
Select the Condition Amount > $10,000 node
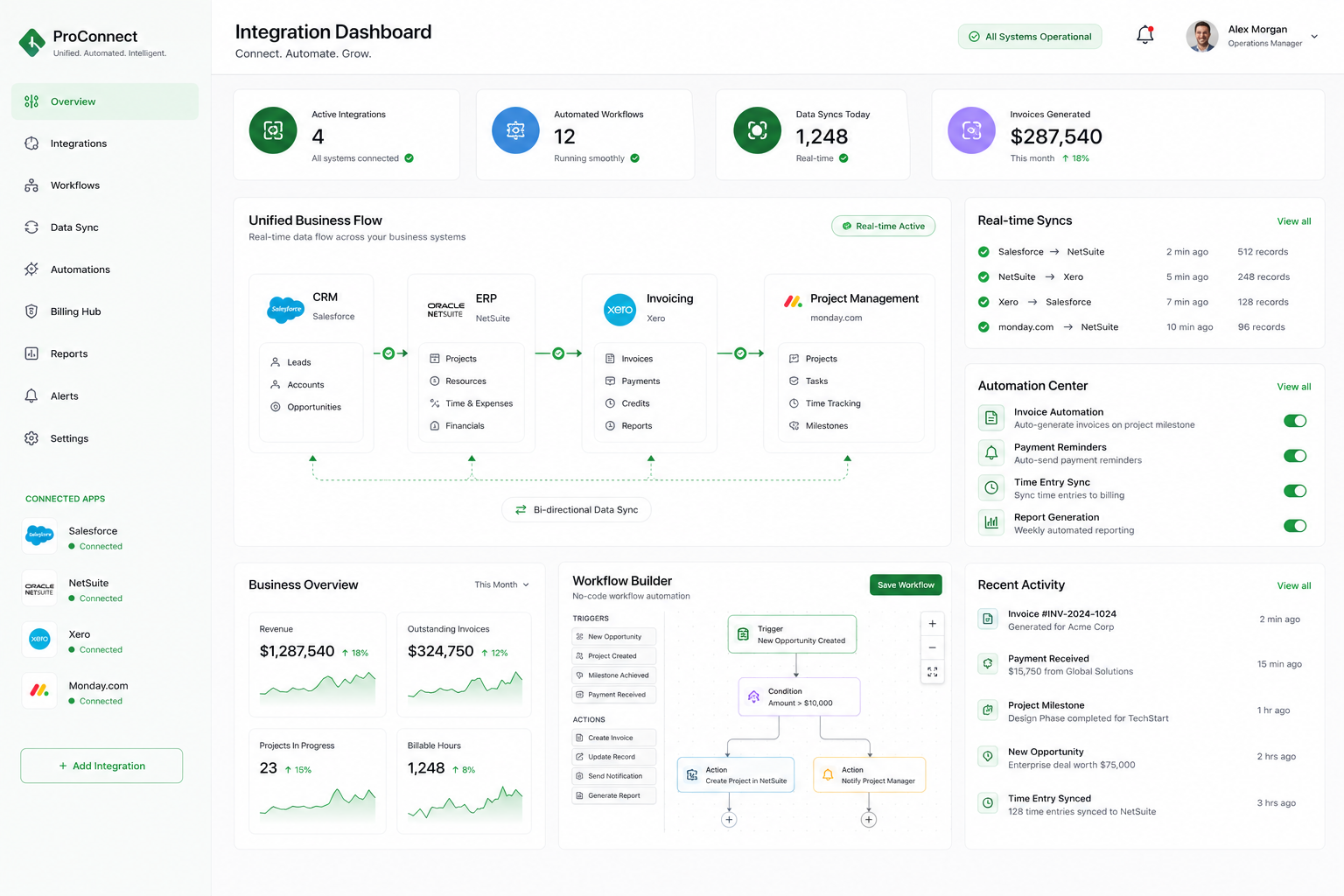pyautogui.click(x=799, y=696)
